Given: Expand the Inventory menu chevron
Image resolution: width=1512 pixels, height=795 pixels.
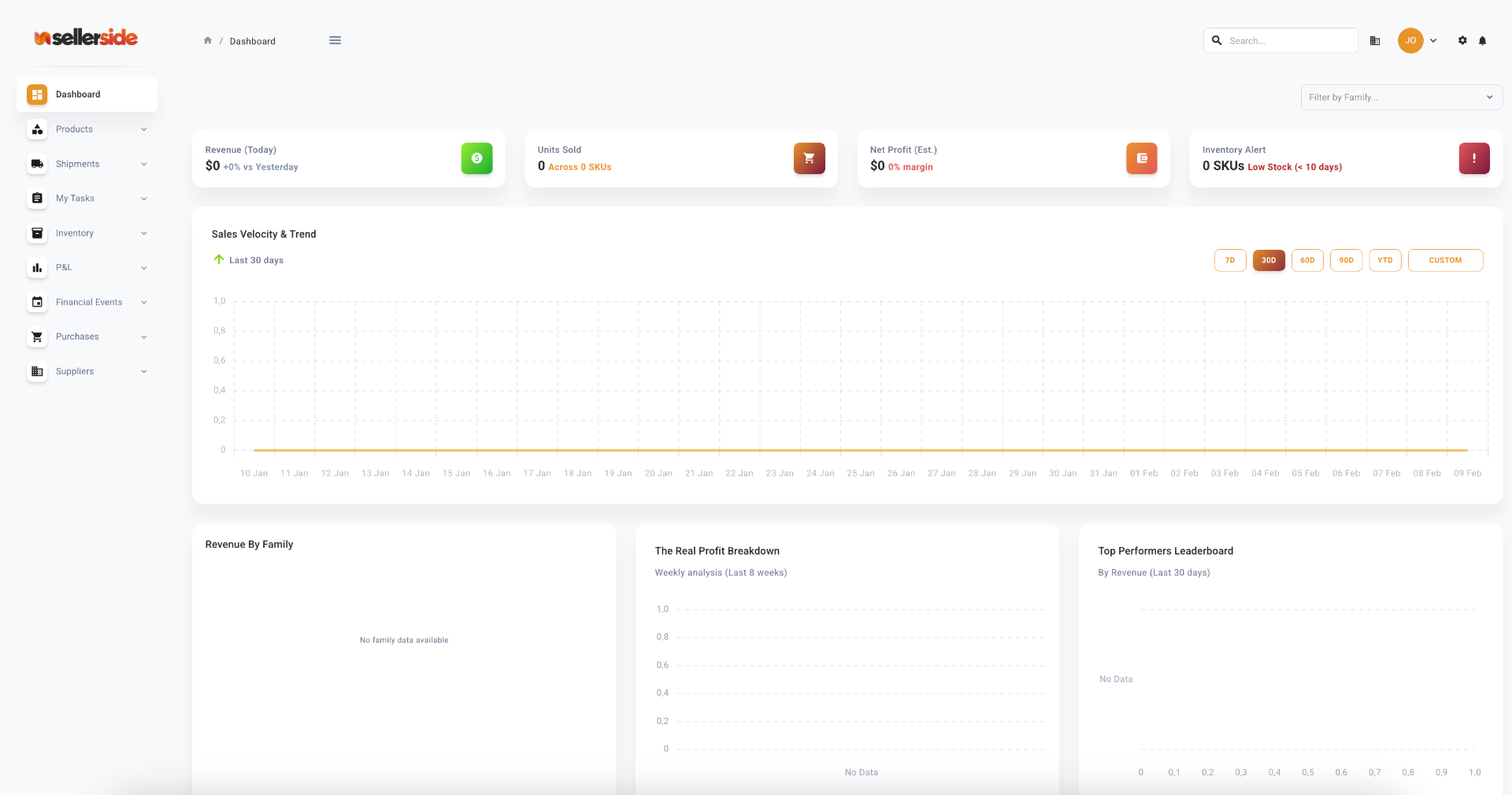Looking at the screenshot, I should pos(144,233).
